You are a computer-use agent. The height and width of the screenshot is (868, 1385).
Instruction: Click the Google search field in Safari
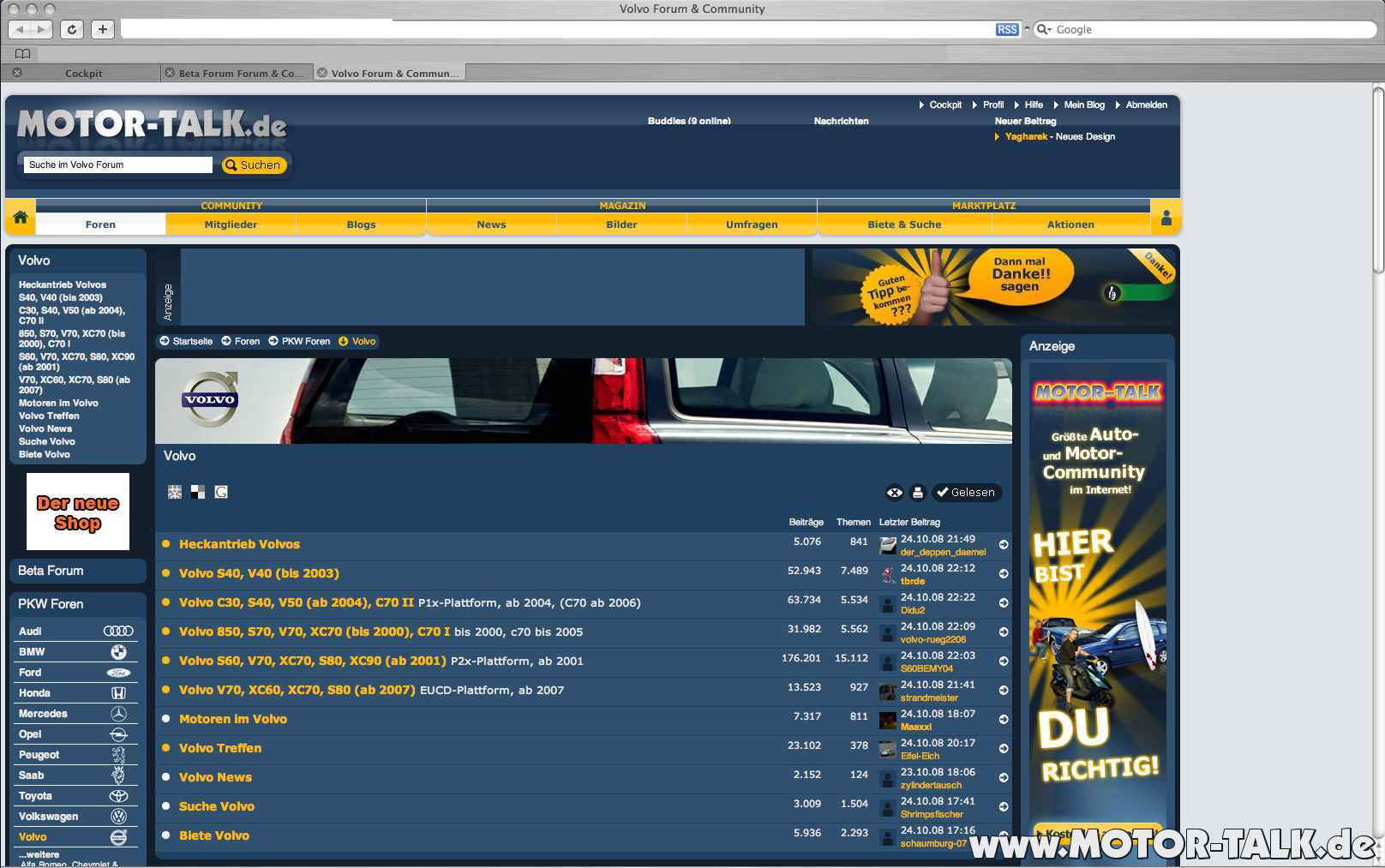tap(1204, 29)
